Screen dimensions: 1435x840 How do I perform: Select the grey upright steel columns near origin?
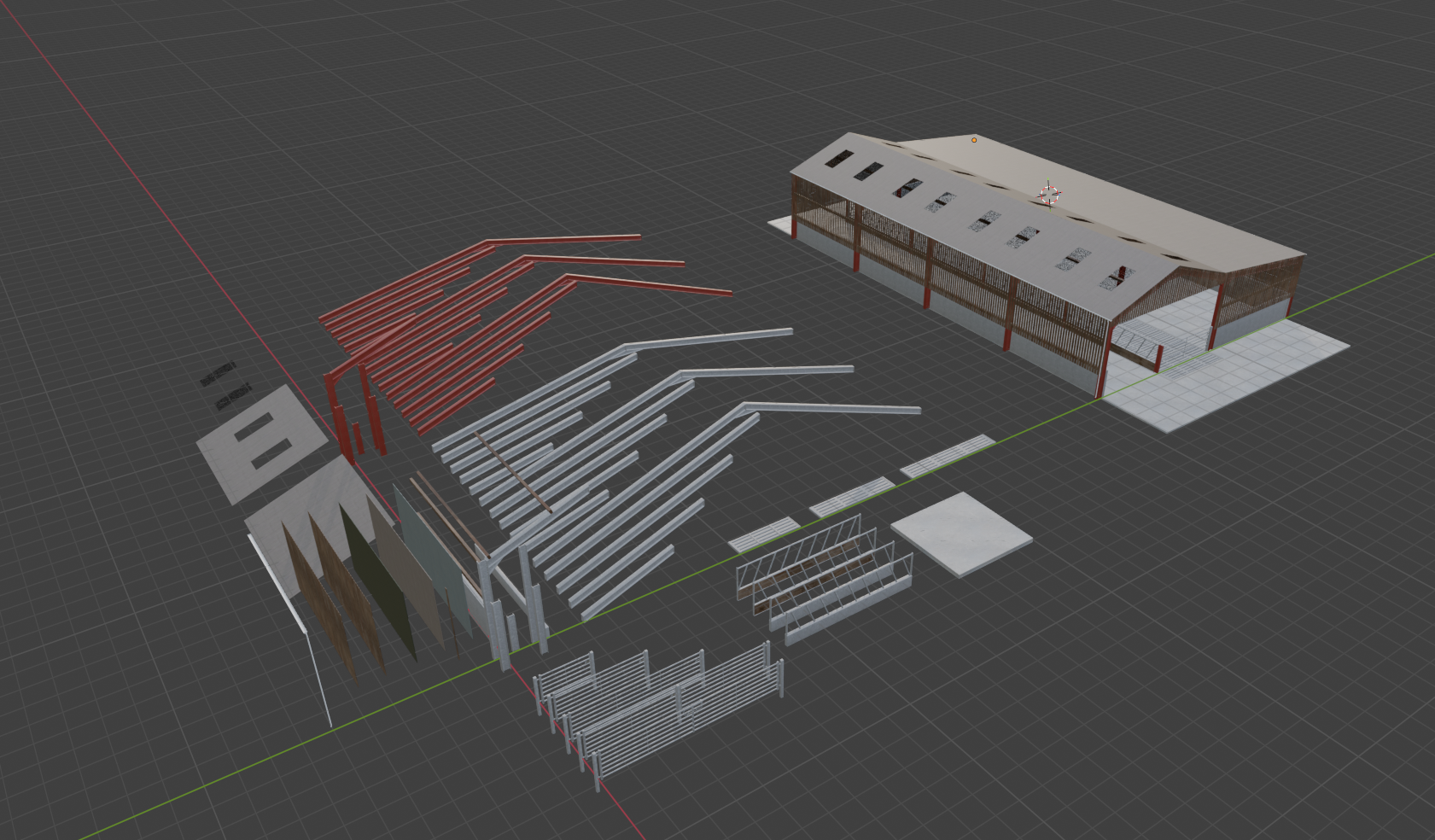click(x=512, y=604)
